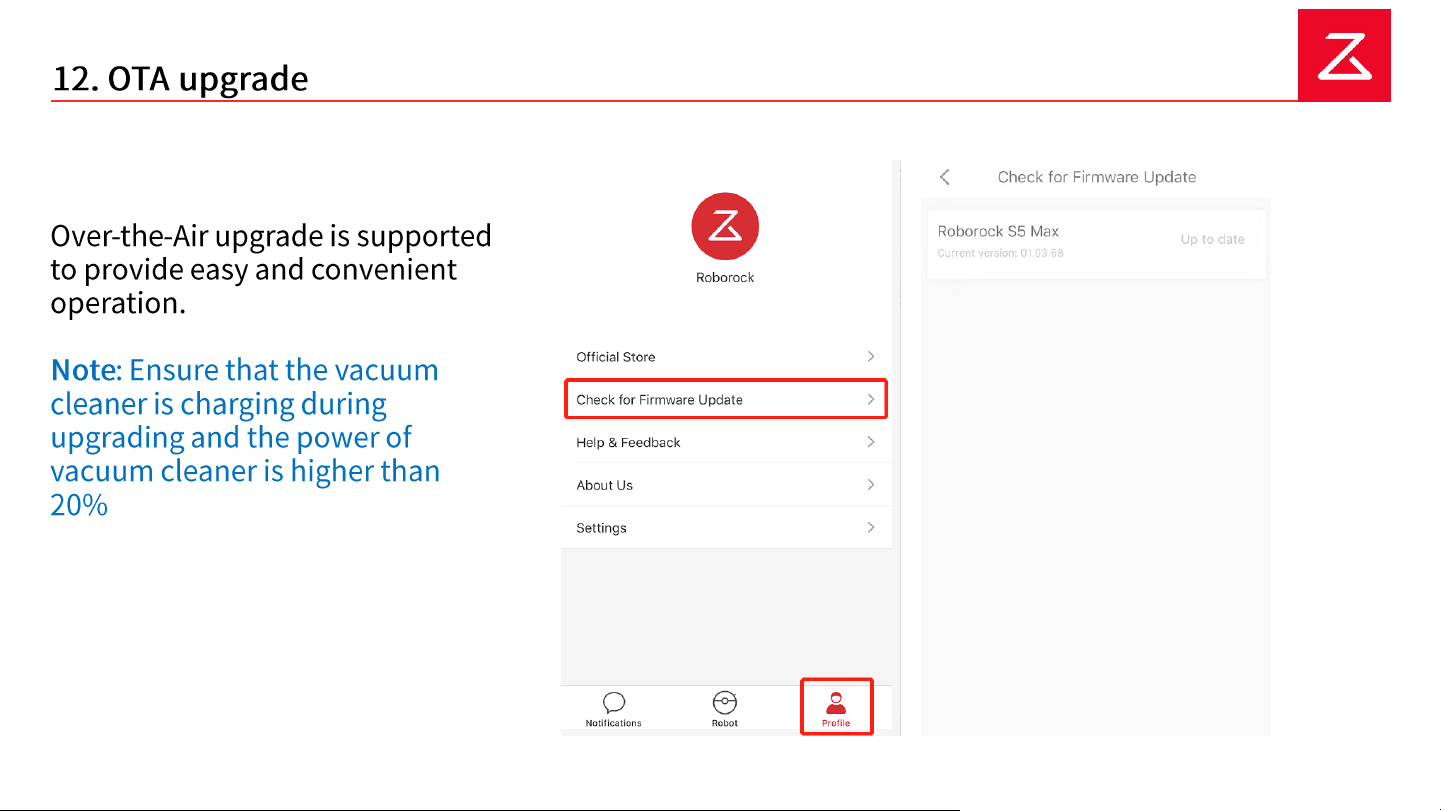Switch to the Robot tab

[x=725, y=709]
